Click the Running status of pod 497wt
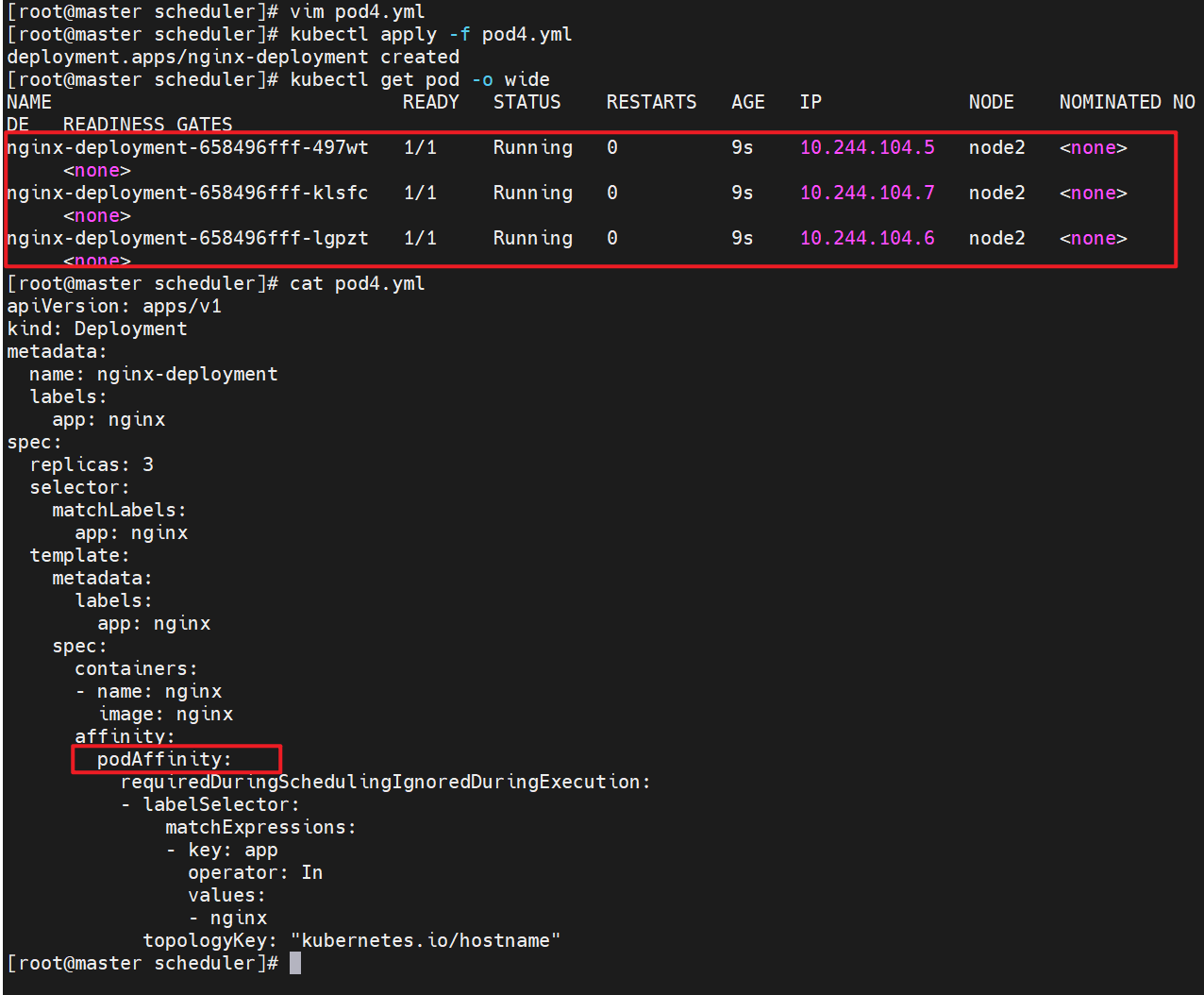The image size is (1204, 995). 533,147
